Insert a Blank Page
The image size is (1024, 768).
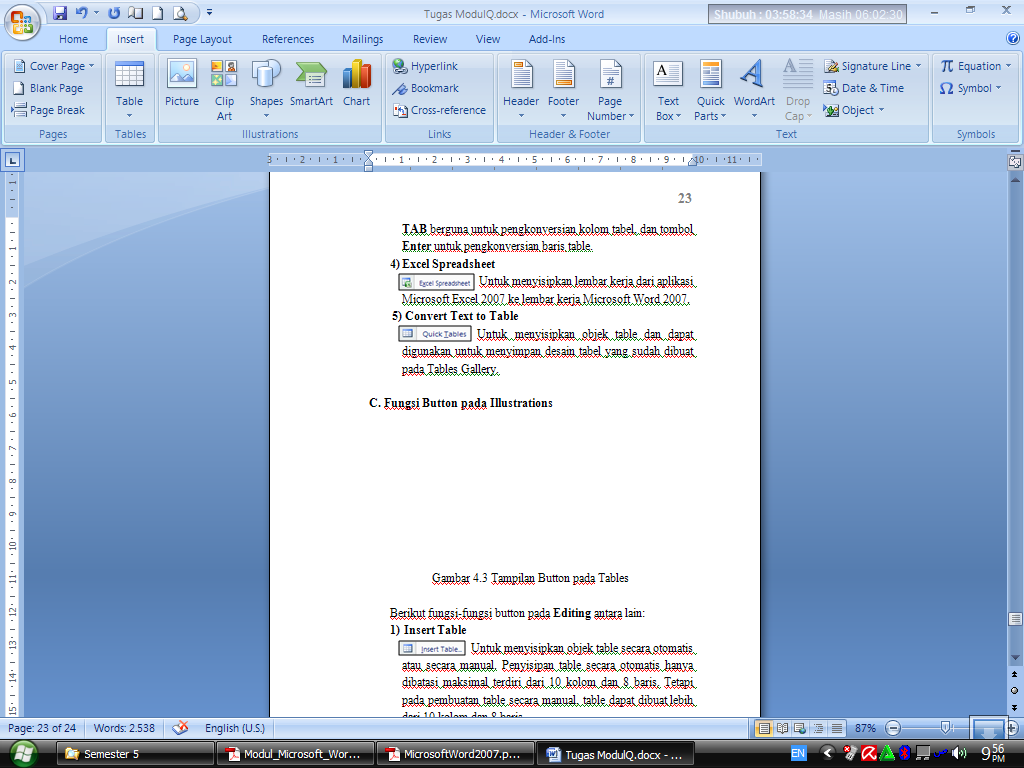point(48,88)
